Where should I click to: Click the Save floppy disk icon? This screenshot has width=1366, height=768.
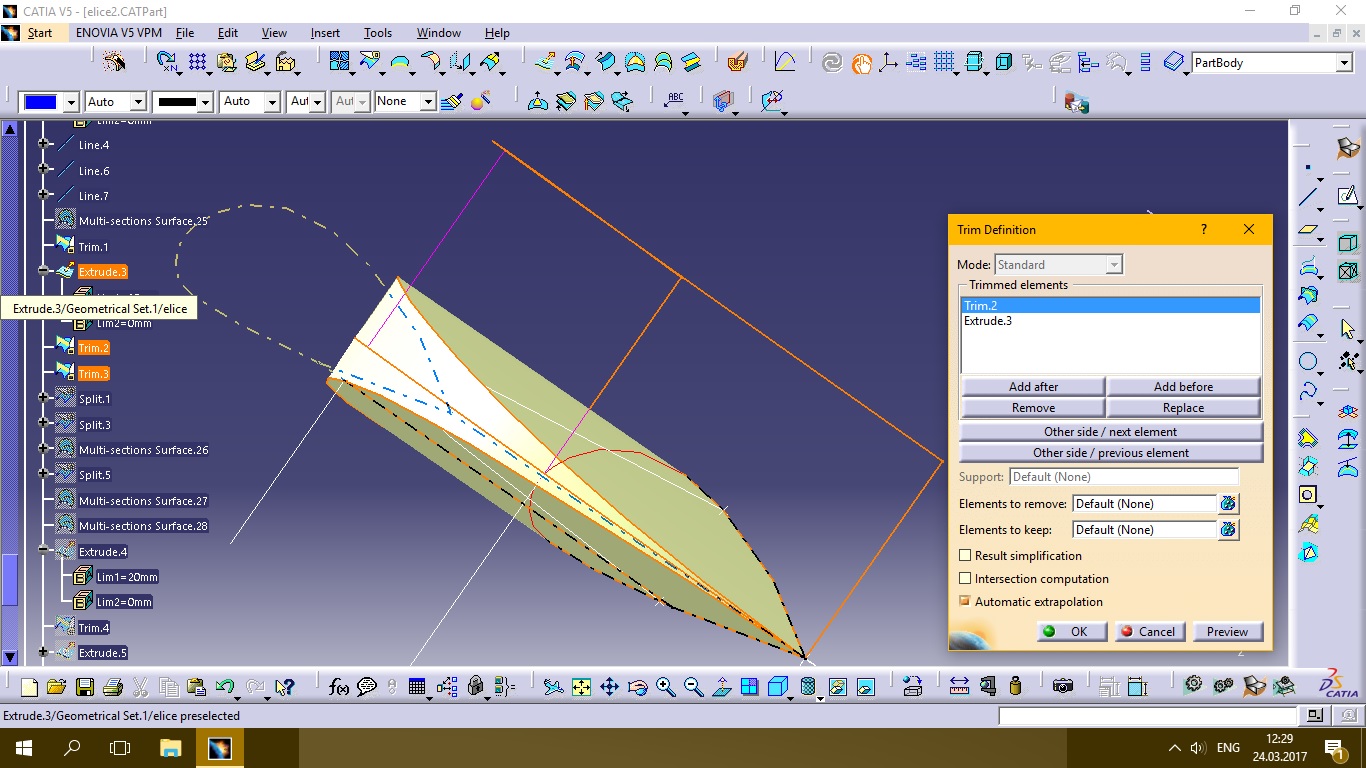[x=84, y=687]
